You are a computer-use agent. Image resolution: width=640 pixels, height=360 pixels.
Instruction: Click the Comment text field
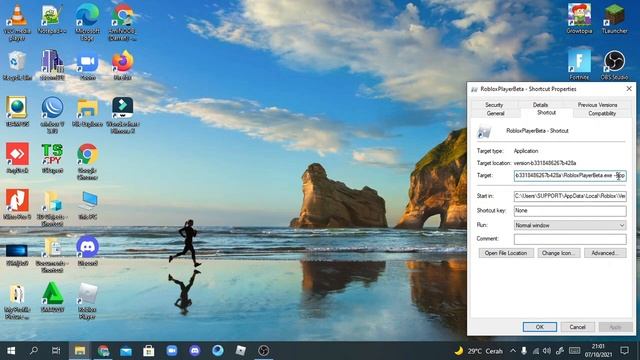point(570,239)
